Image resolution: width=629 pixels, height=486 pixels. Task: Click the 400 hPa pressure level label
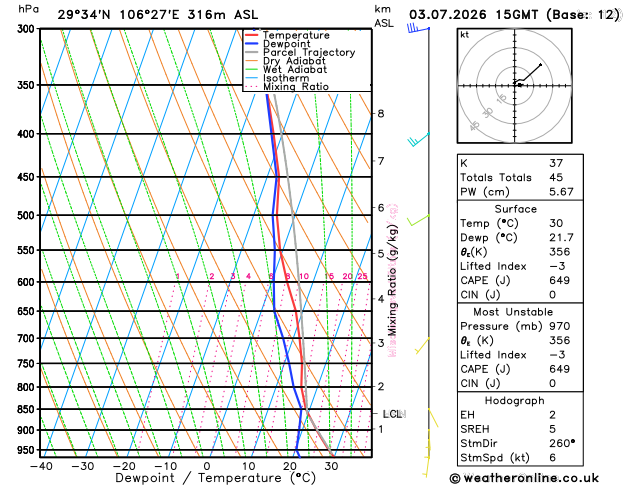coord(28,134)
